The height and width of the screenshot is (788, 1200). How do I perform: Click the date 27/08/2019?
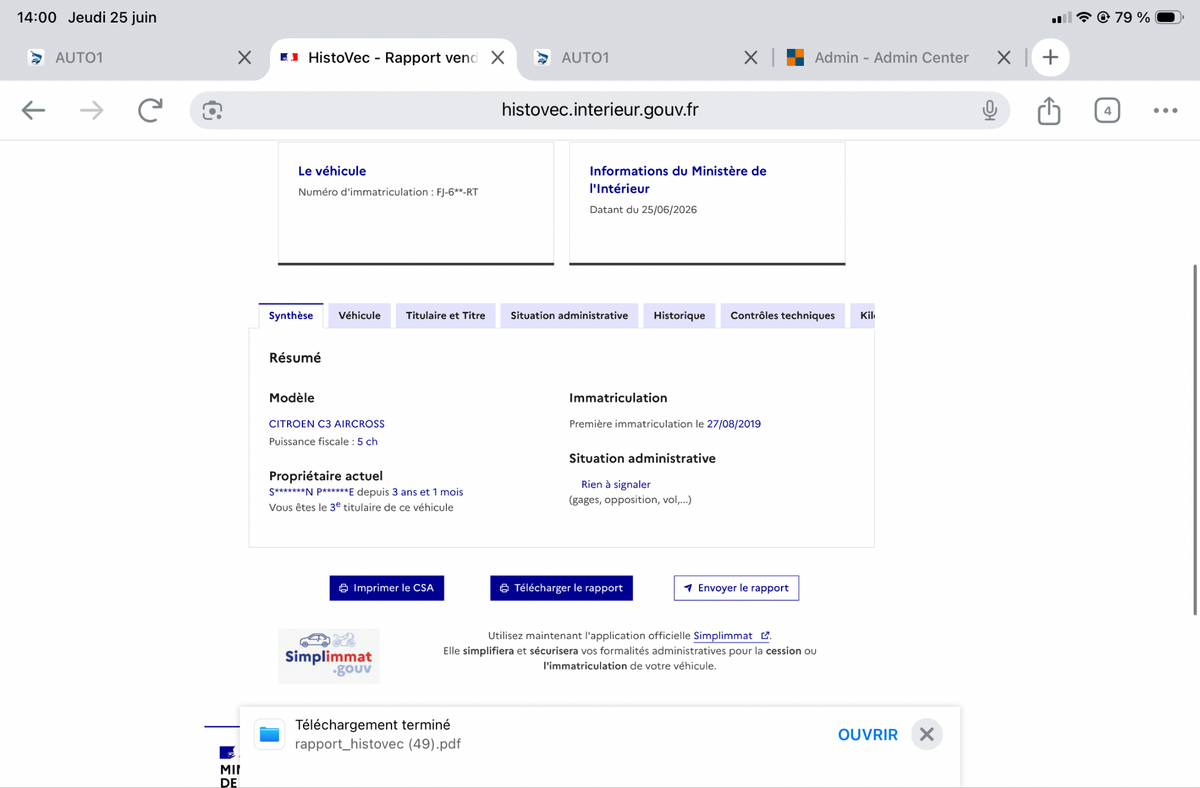pyautogui.click(x=734, y=424)
